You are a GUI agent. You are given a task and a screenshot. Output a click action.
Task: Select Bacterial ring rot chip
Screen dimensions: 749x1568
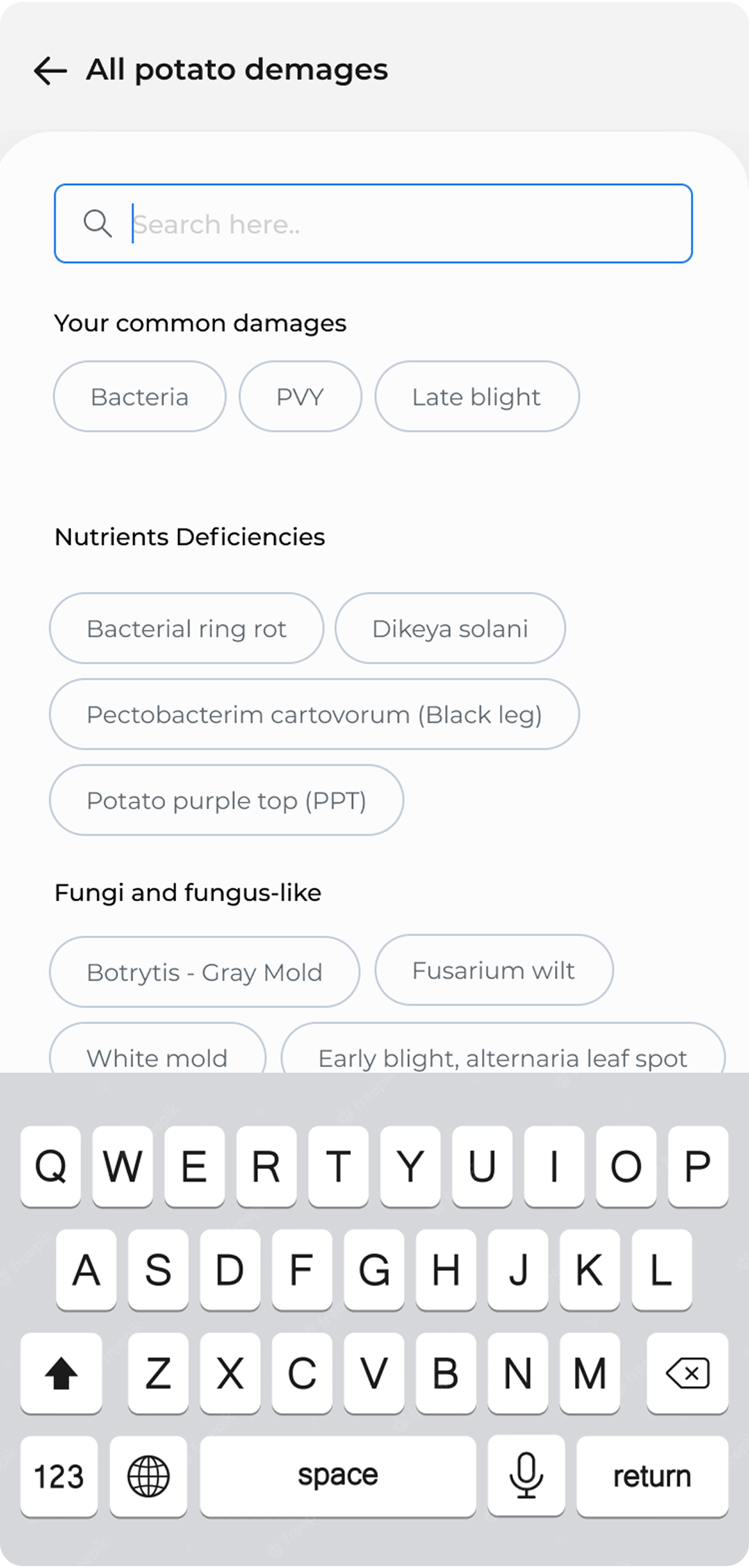click(186, 628)
